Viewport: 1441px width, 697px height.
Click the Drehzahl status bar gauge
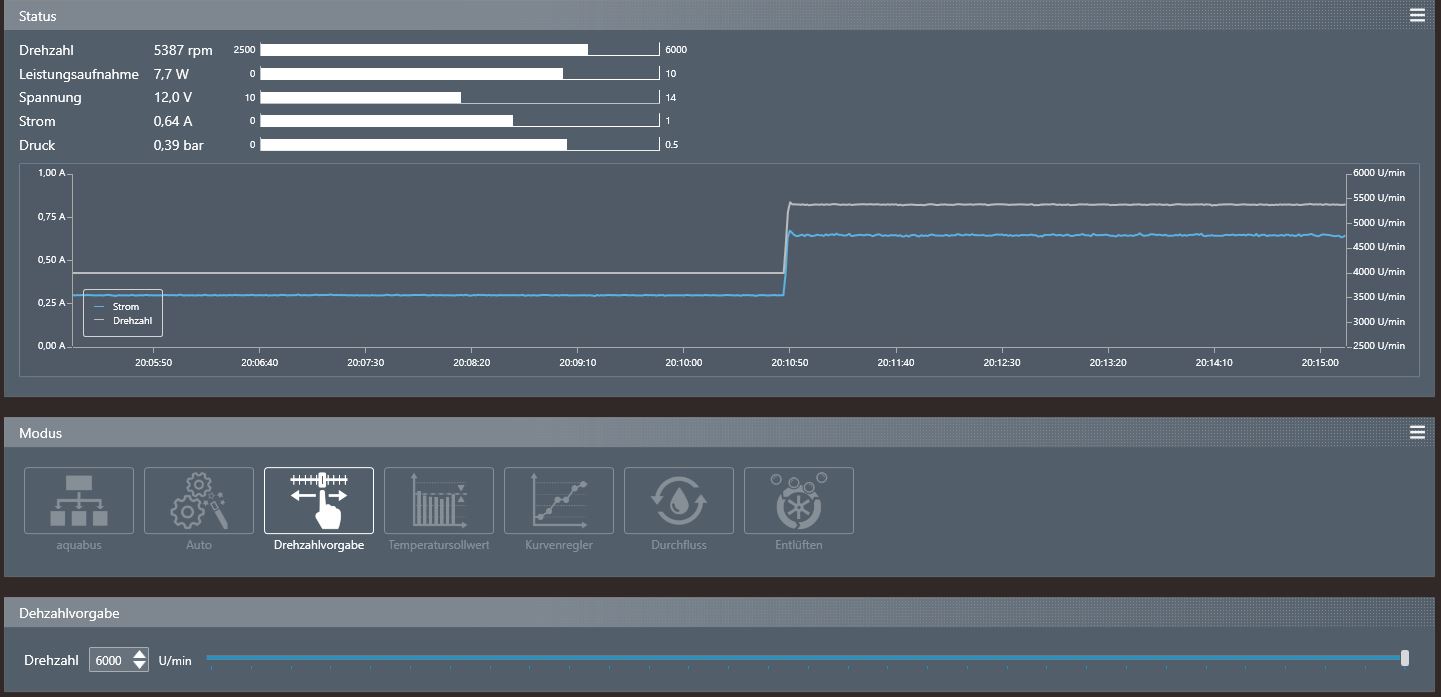click(x=460, y=49)
